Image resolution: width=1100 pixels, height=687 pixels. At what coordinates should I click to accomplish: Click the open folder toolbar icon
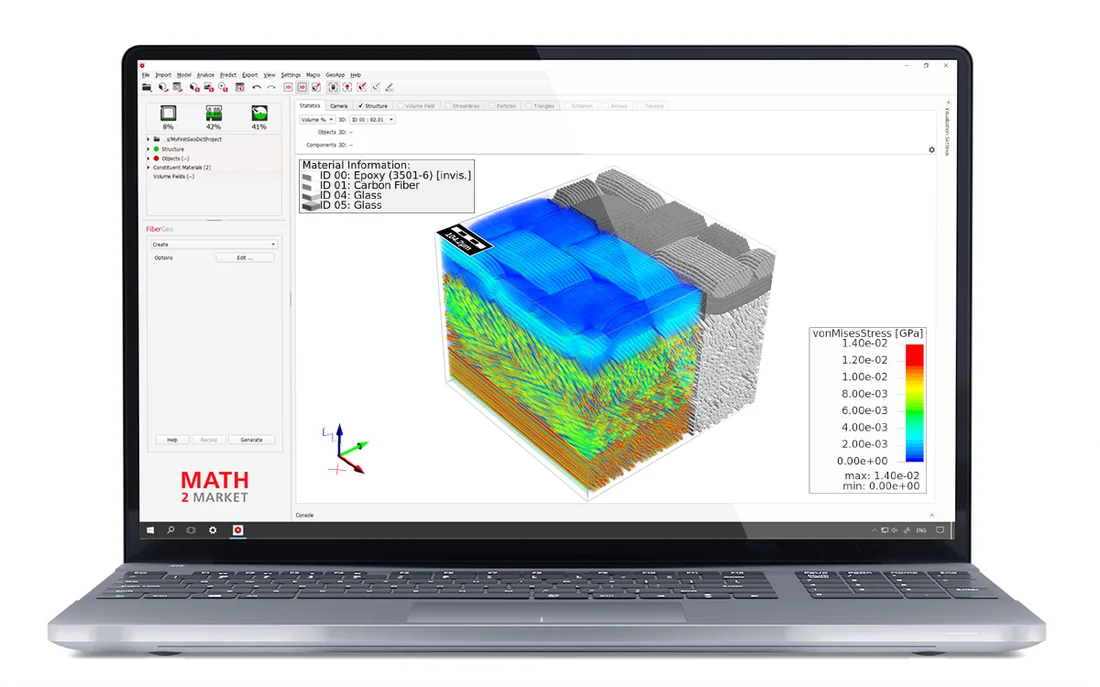tap(147, 87)
